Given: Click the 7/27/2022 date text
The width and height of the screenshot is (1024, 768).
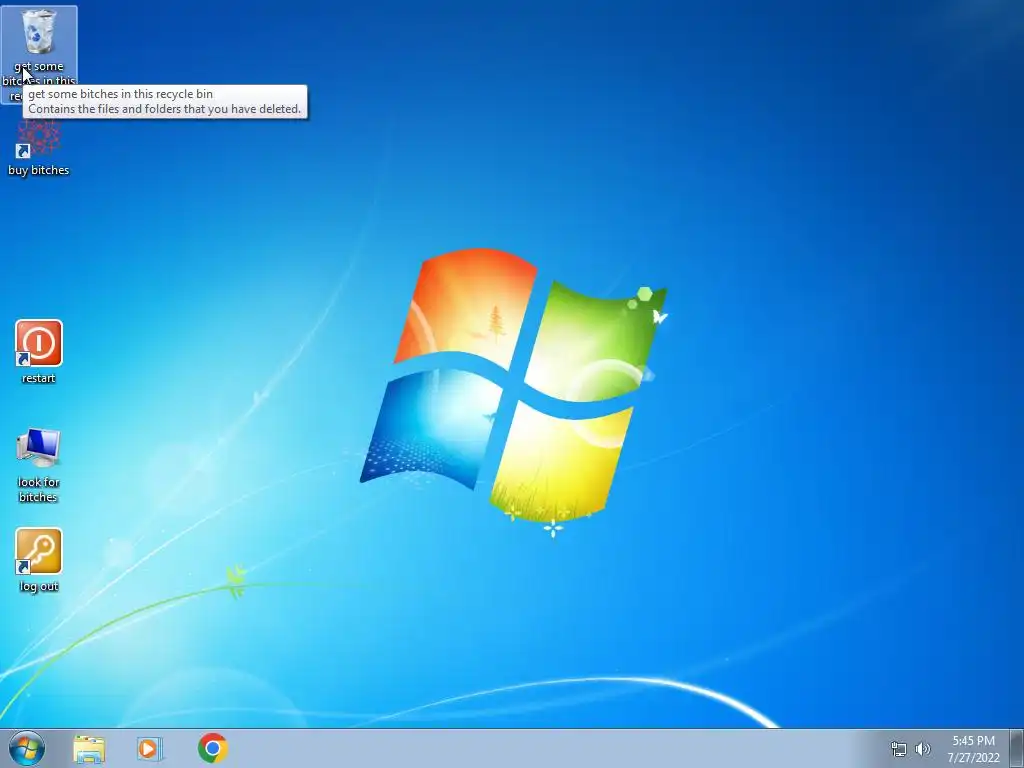Looking at the screenshot, I should pos(973,758).
